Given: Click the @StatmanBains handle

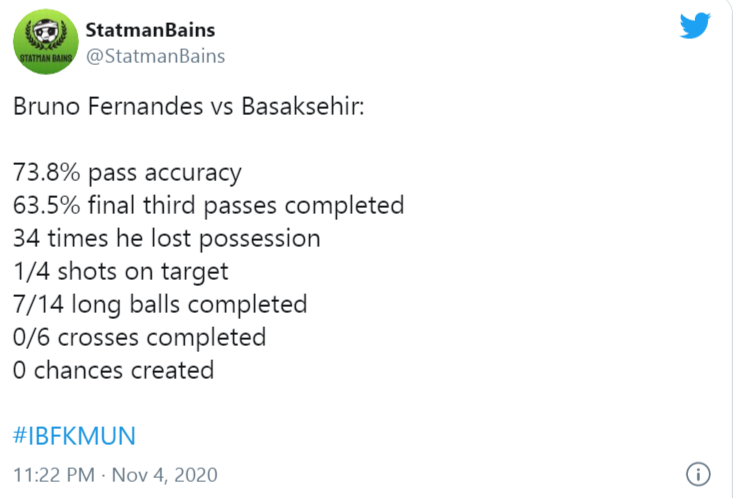Looking at the screenshot, I should pyautogui.click(x=155, y=56).
